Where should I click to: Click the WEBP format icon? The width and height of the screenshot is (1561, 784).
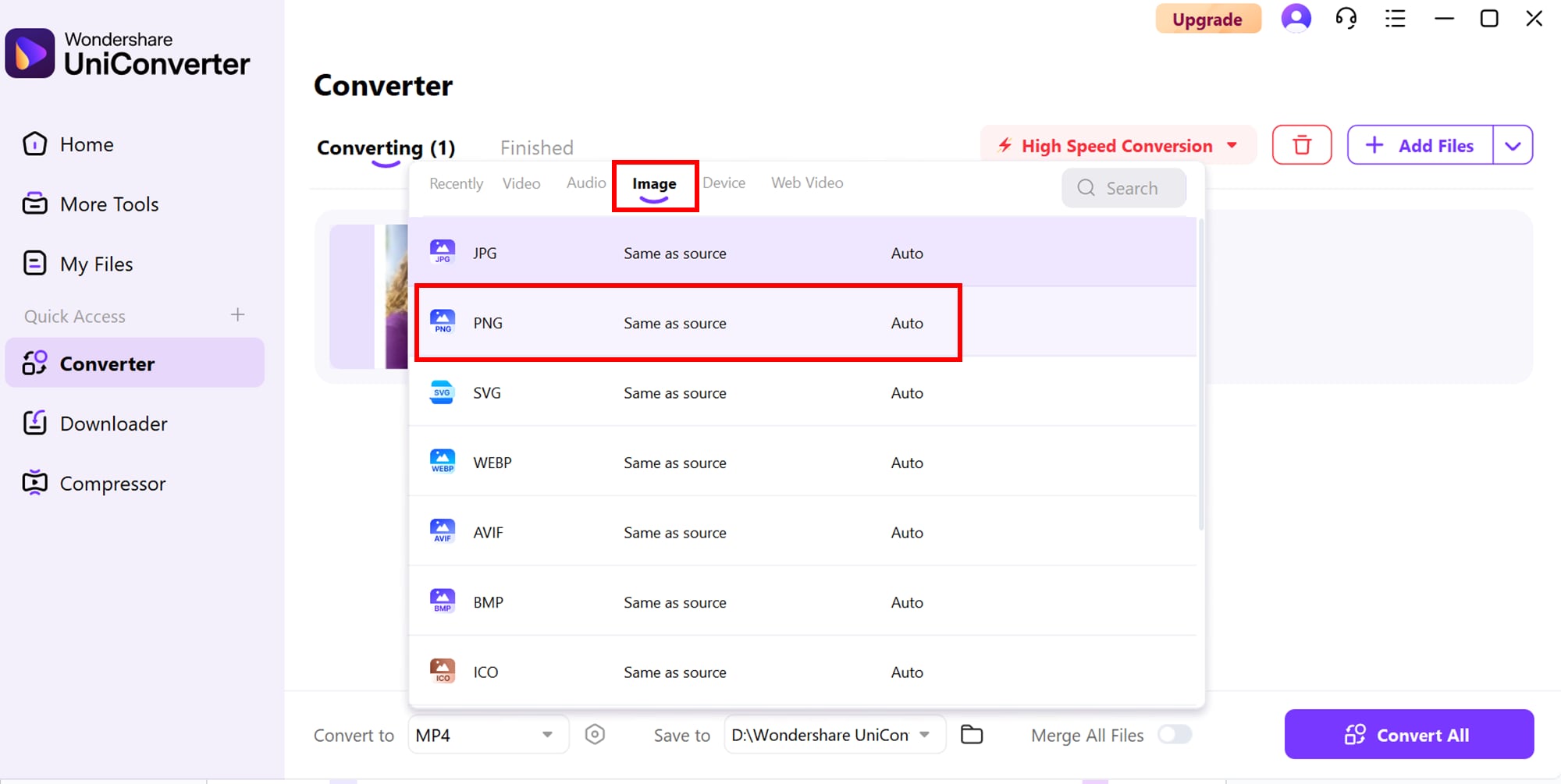pos(443,462)
